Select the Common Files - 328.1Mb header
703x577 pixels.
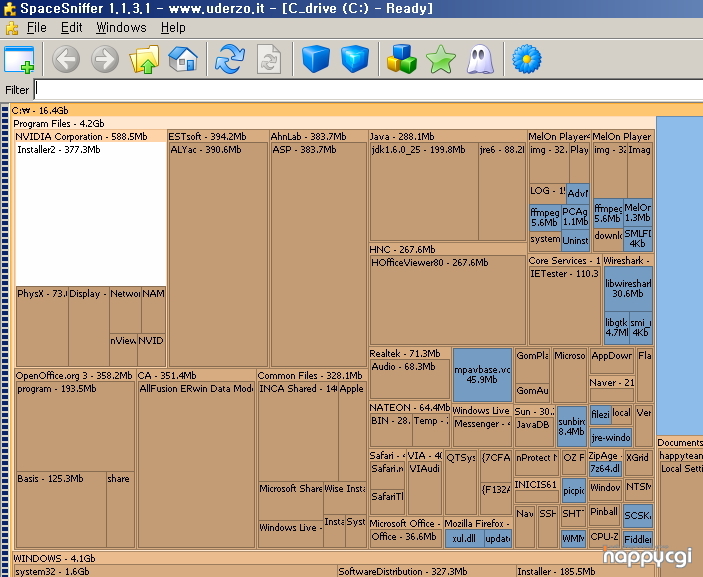(x=312, y=375)
